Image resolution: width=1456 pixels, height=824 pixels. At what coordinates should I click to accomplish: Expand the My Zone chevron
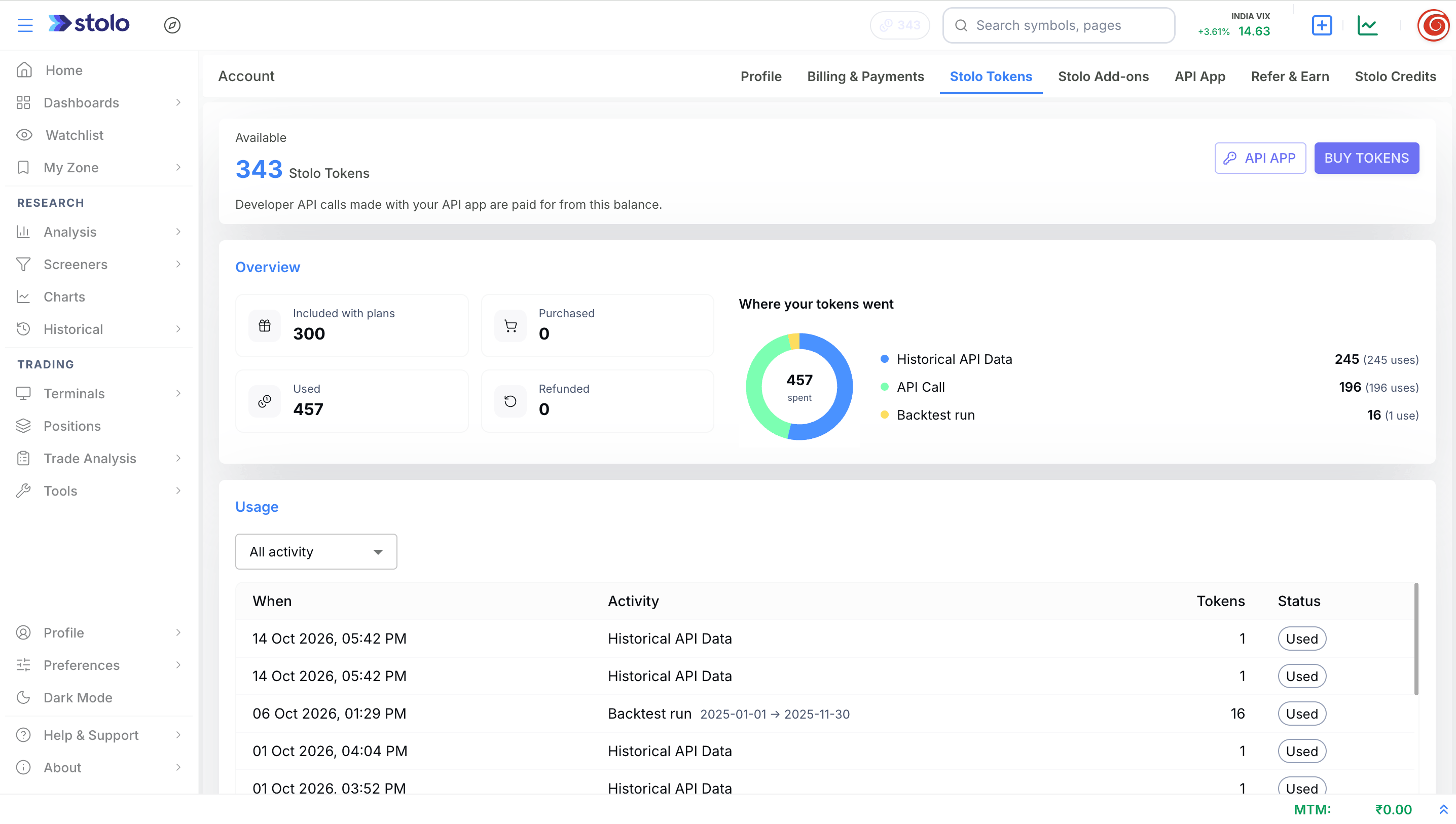tap(178, 168)
